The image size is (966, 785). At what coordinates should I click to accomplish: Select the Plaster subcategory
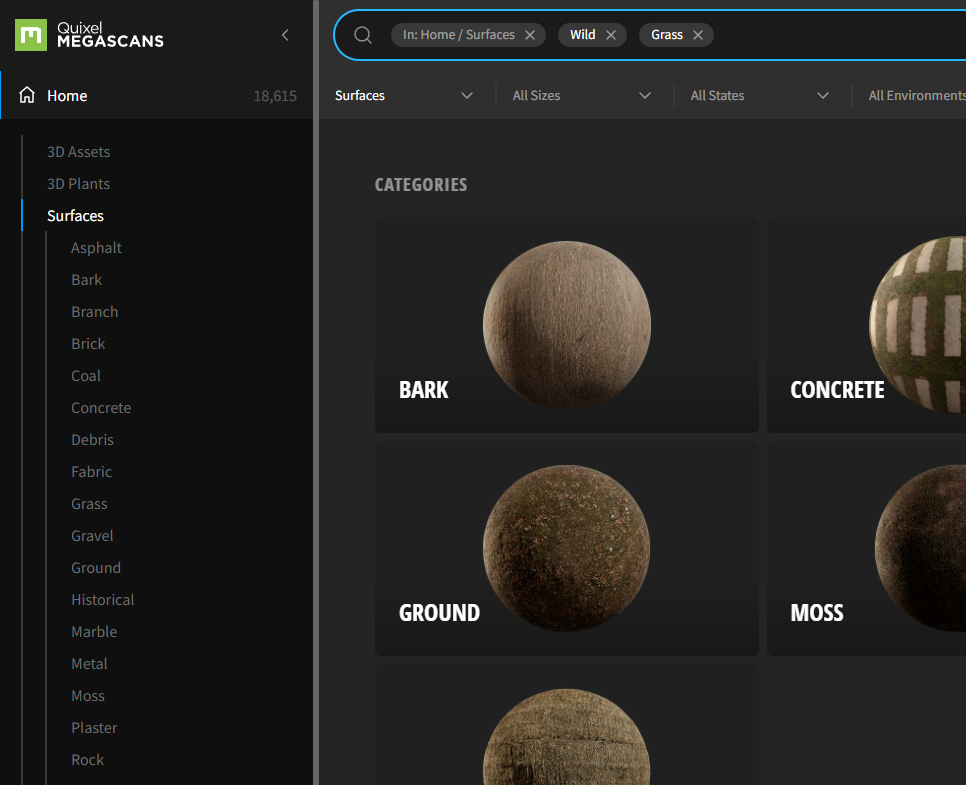tap(94, 728)
